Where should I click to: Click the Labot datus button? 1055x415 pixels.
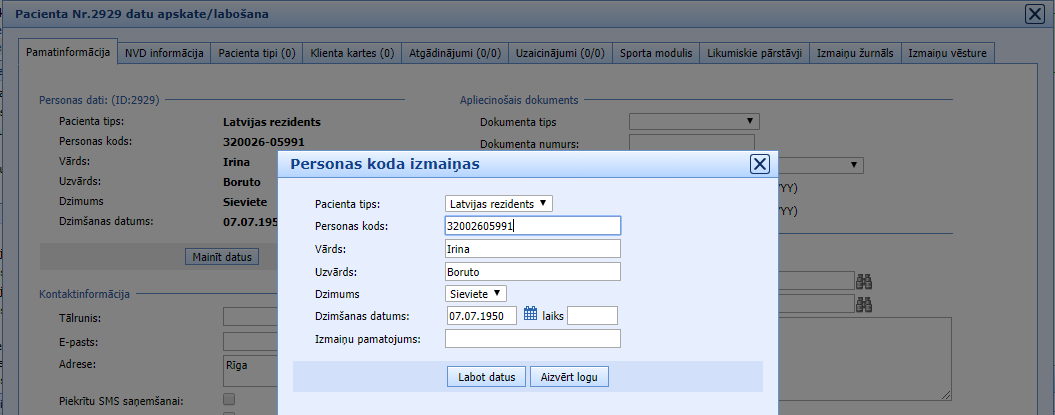[x=486, y=377]
